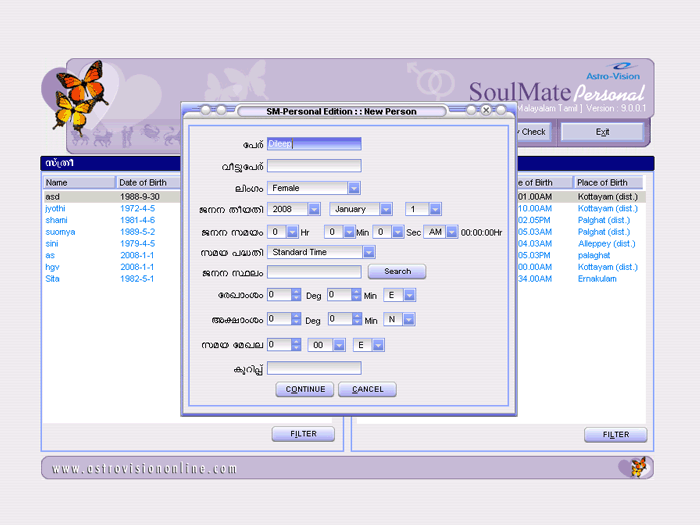This screenshot has width=700, height=525.
Task: Click the Check button in main window
Action: (x=533, y=132)
